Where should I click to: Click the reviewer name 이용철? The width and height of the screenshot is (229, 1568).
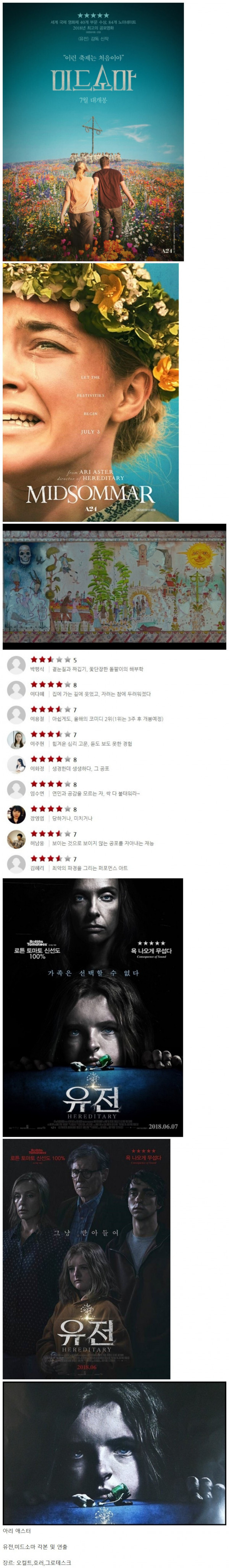coord(37,719)
